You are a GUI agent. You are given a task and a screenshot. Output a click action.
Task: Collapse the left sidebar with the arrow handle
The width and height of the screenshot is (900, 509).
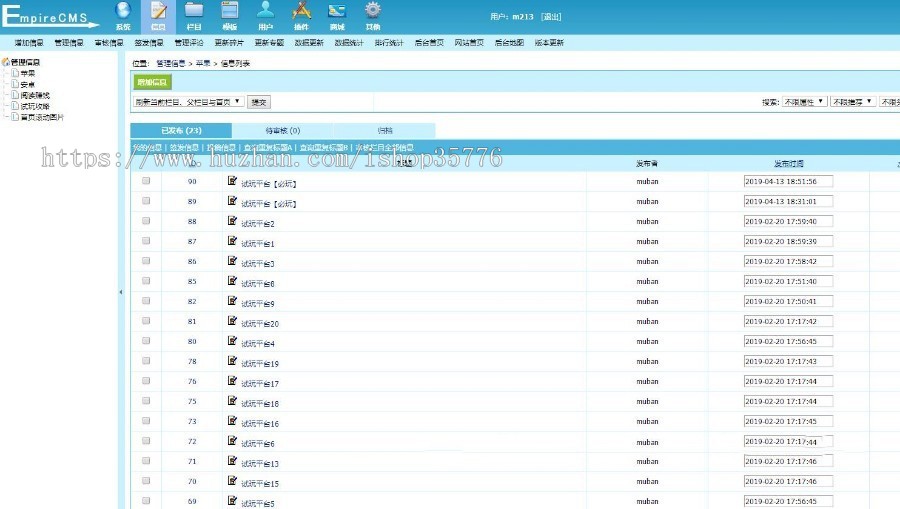(x=121, y=292)
